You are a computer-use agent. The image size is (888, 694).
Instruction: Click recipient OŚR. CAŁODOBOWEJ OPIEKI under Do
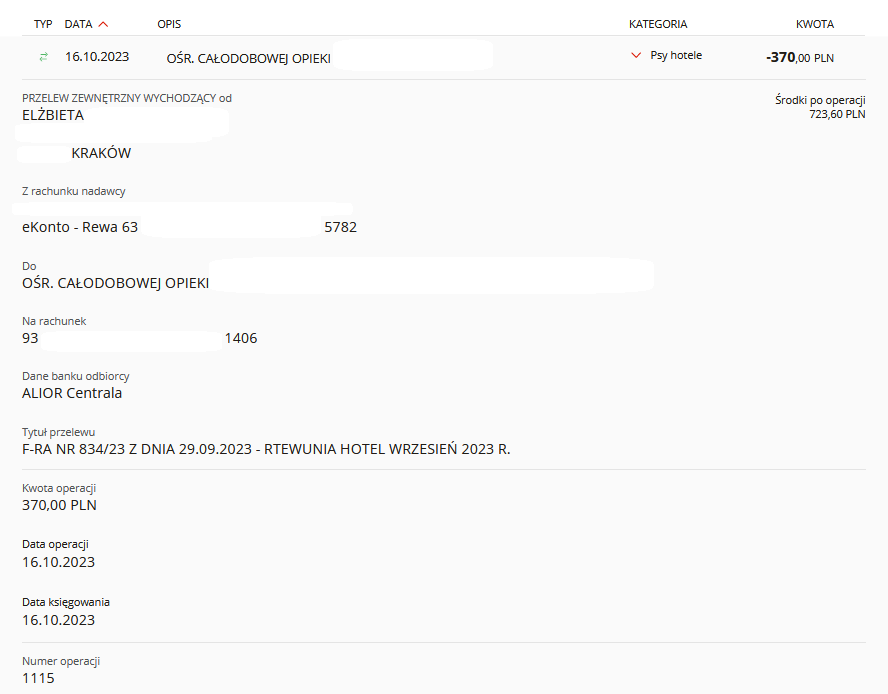pyautogui.click(x=116, y=283)
